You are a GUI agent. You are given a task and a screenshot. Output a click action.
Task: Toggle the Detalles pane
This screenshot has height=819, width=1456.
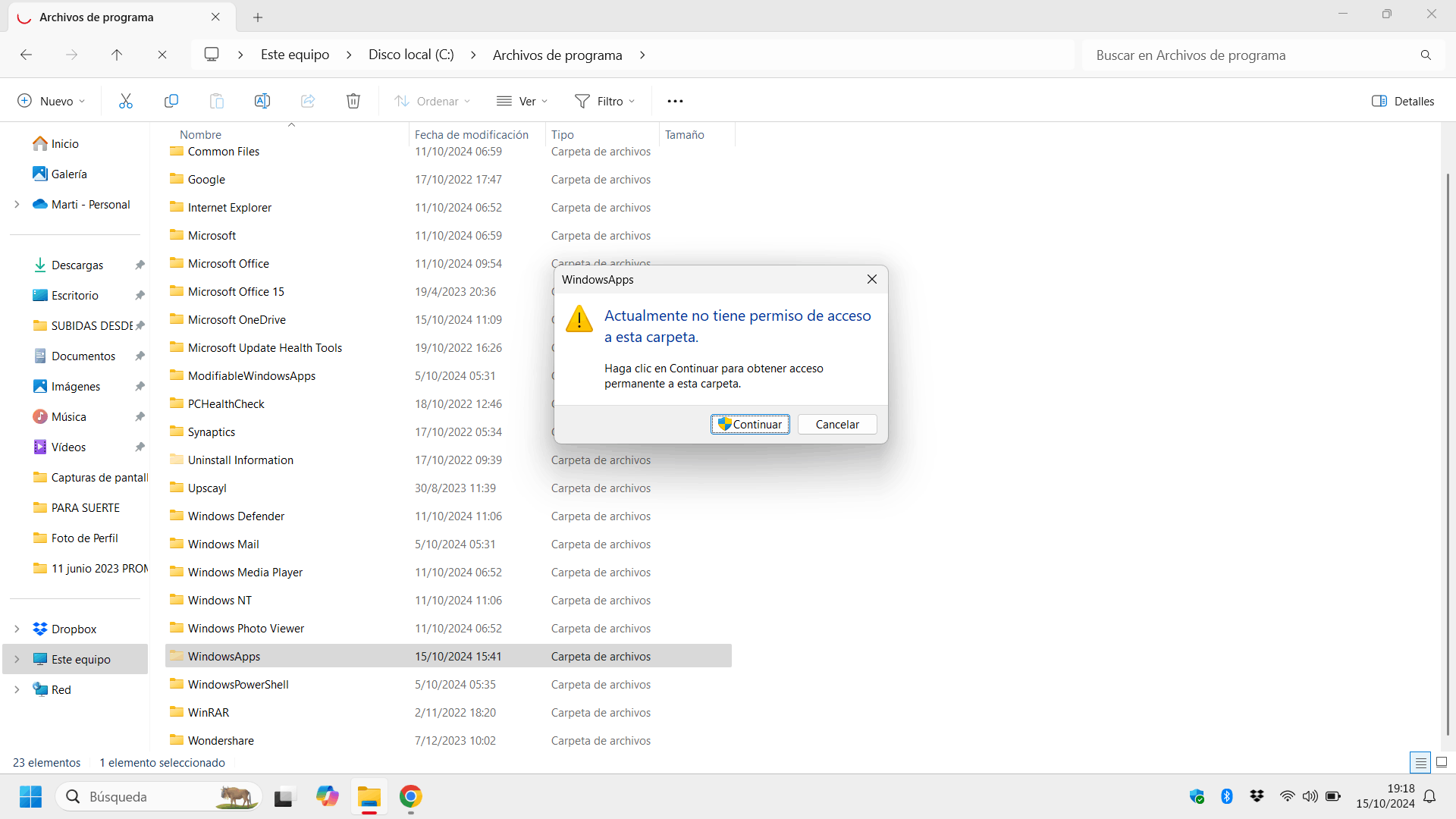pyautogui.click(x=1403, y=101)
